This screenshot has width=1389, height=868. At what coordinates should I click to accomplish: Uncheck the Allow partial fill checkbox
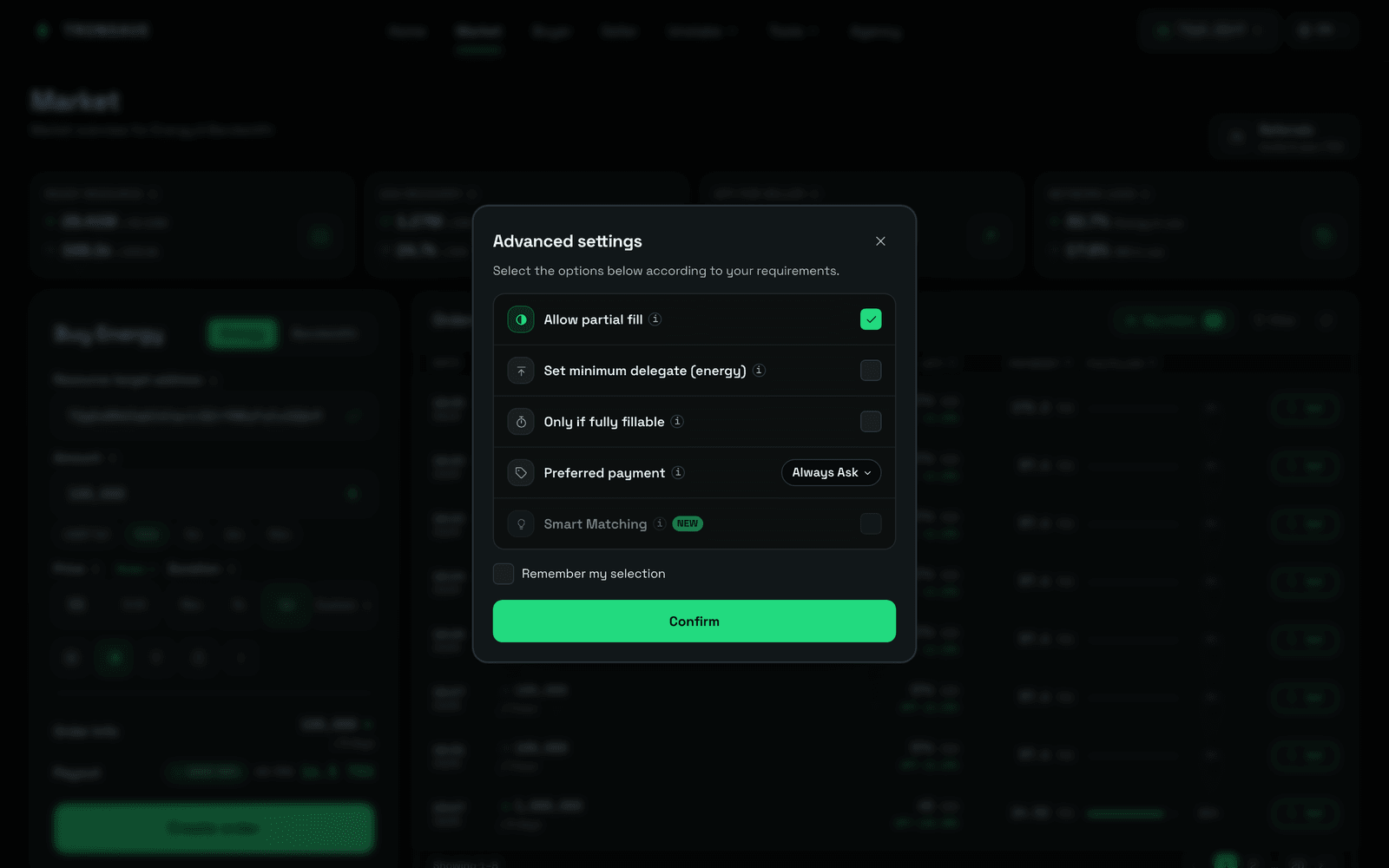pos(871,319)
